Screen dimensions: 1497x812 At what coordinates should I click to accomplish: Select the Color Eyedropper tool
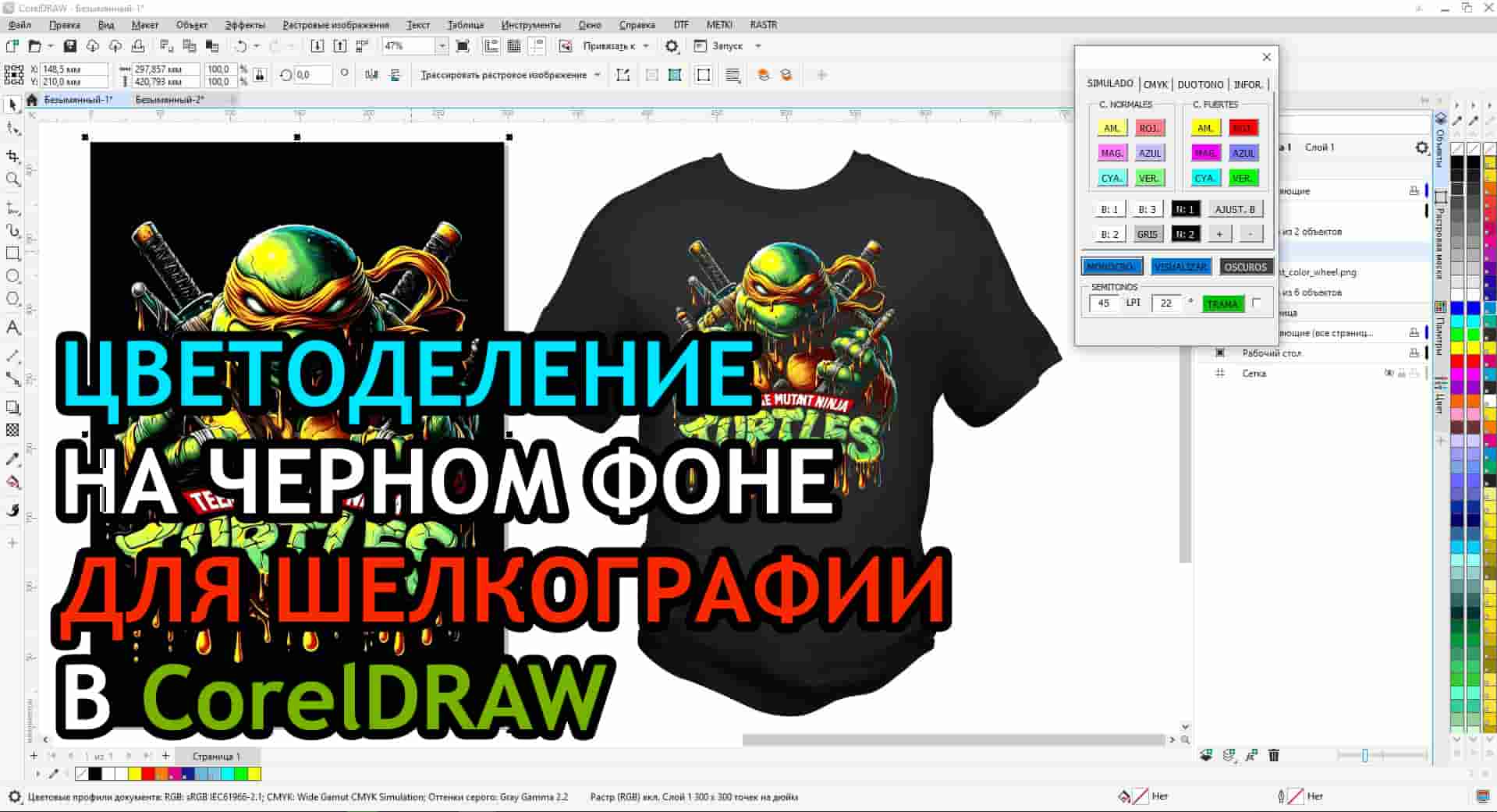click(x=12, y=459)
